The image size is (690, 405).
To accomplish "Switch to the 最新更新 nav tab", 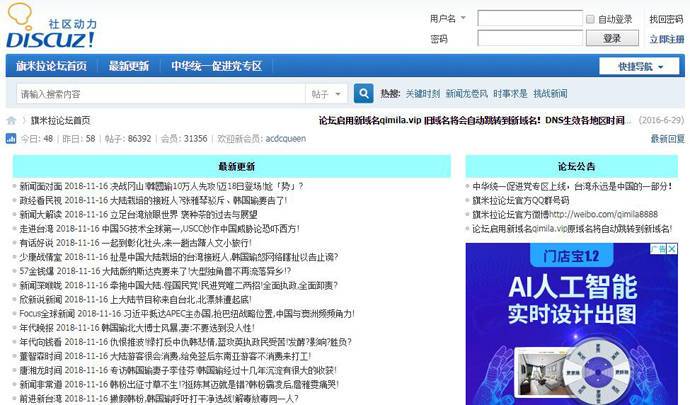I will (128, 67).
